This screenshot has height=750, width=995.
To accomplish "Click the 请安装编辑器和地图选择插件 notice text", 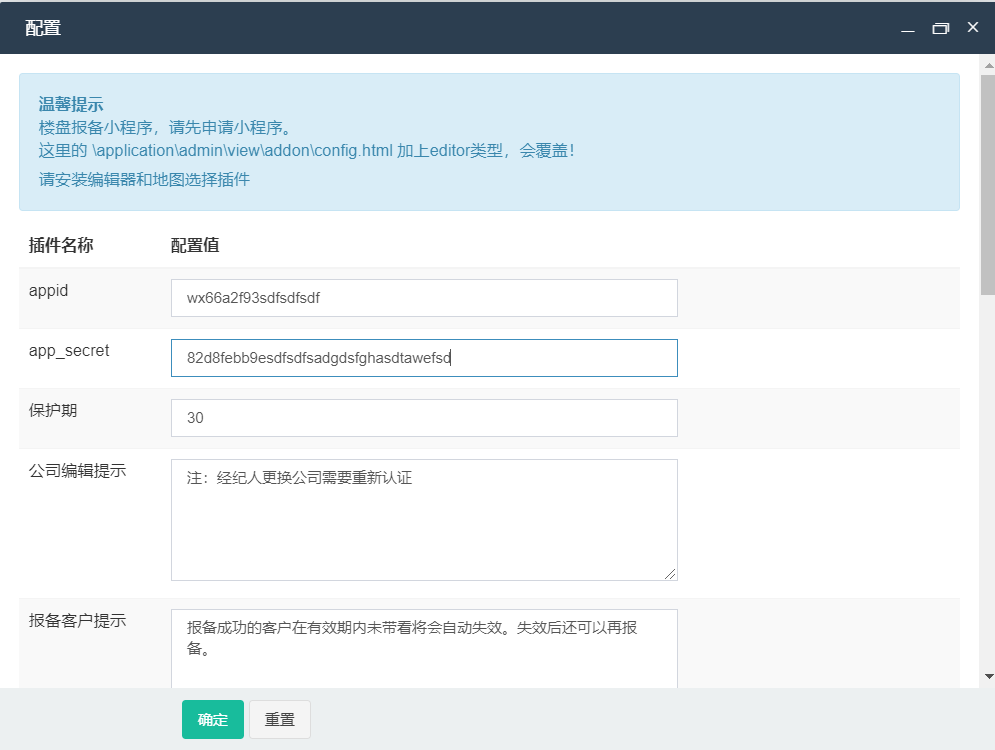I will click(144, 180).
